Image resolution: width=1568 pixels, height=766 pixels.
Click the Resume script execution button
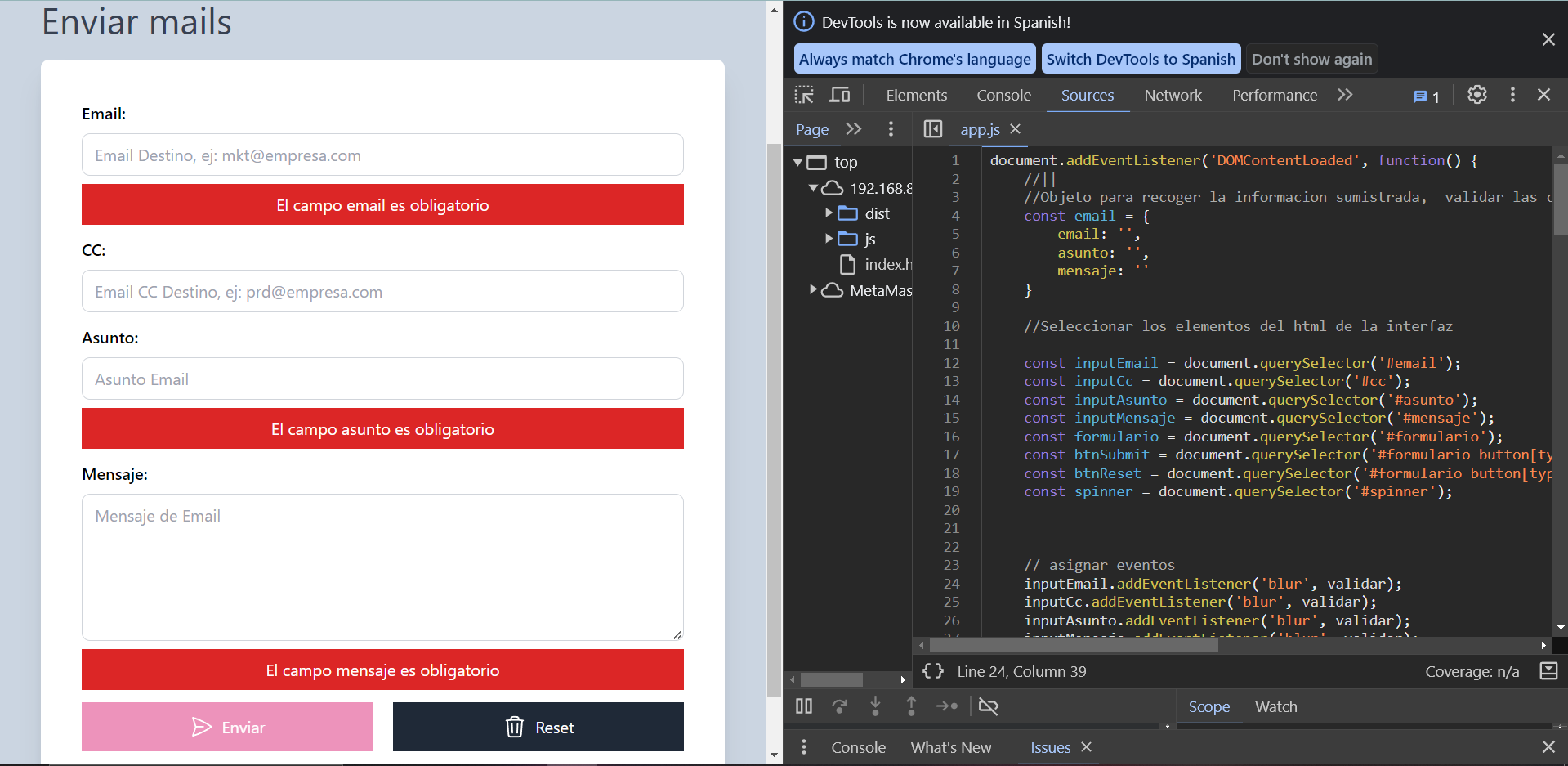803,706
